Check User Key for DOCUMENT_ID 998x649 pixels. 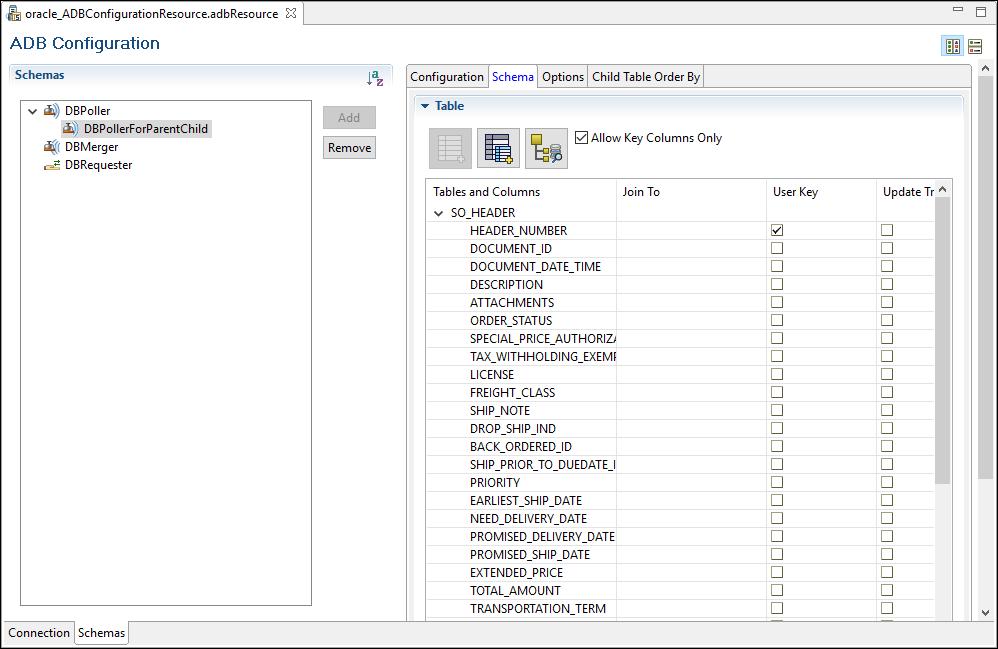pos(777,248)
